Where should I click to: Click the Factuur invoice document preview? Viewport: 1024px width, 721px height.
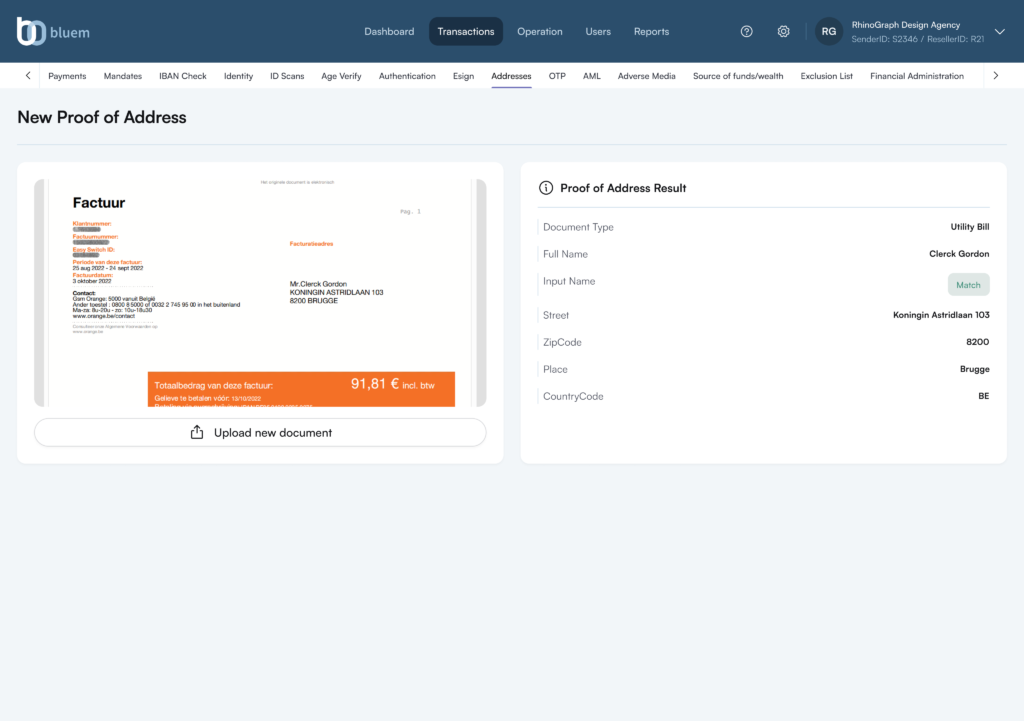260,293
